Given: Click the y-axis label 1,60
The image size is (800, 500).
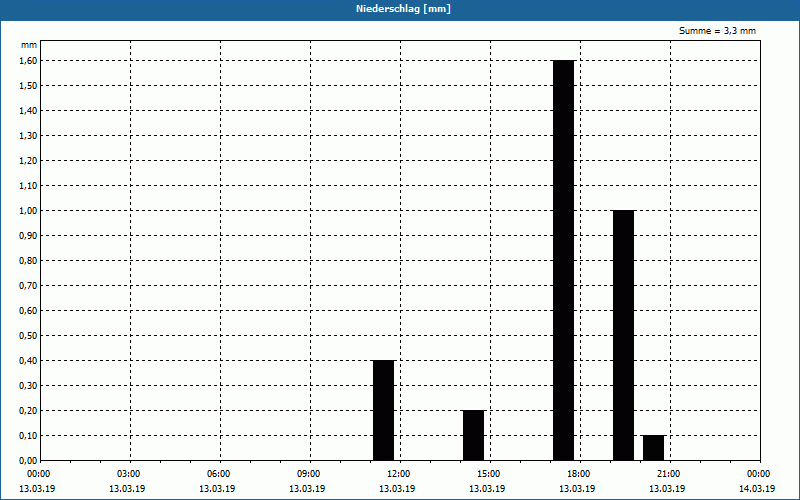Looking at the screenshot, I should (28, 60).
